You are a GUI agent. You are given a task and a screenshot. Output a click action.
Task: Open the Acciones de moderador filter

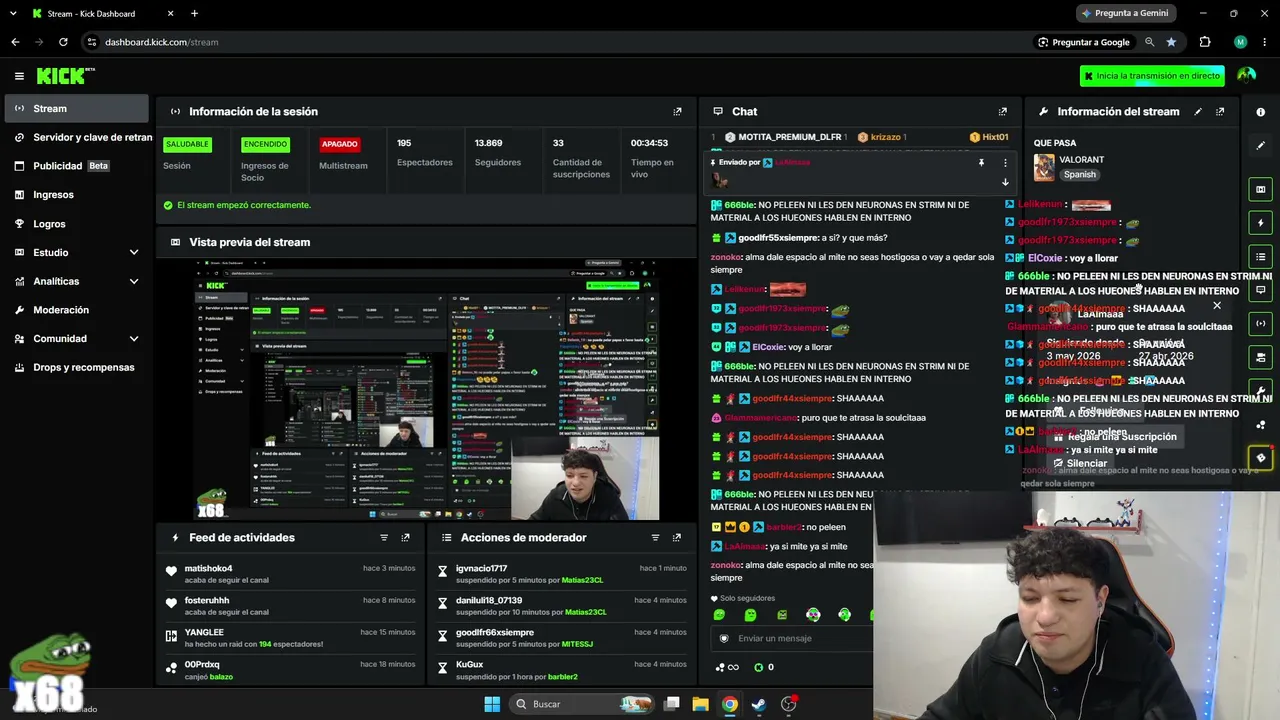[656, 538]
